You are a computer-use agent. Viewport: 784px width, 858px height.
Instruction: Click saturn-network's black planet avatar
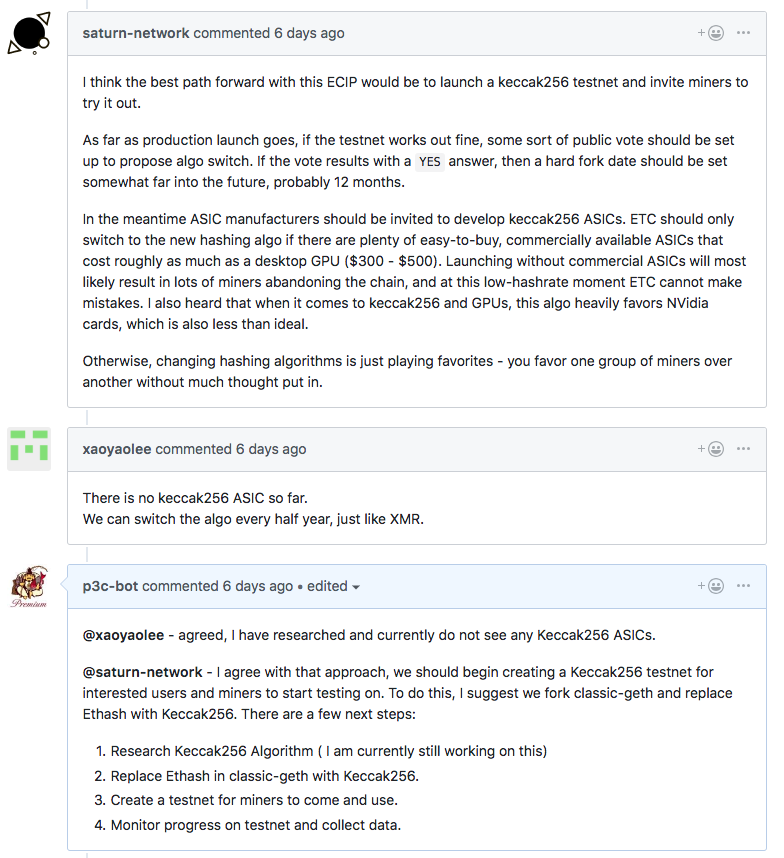tap(29, 33)
